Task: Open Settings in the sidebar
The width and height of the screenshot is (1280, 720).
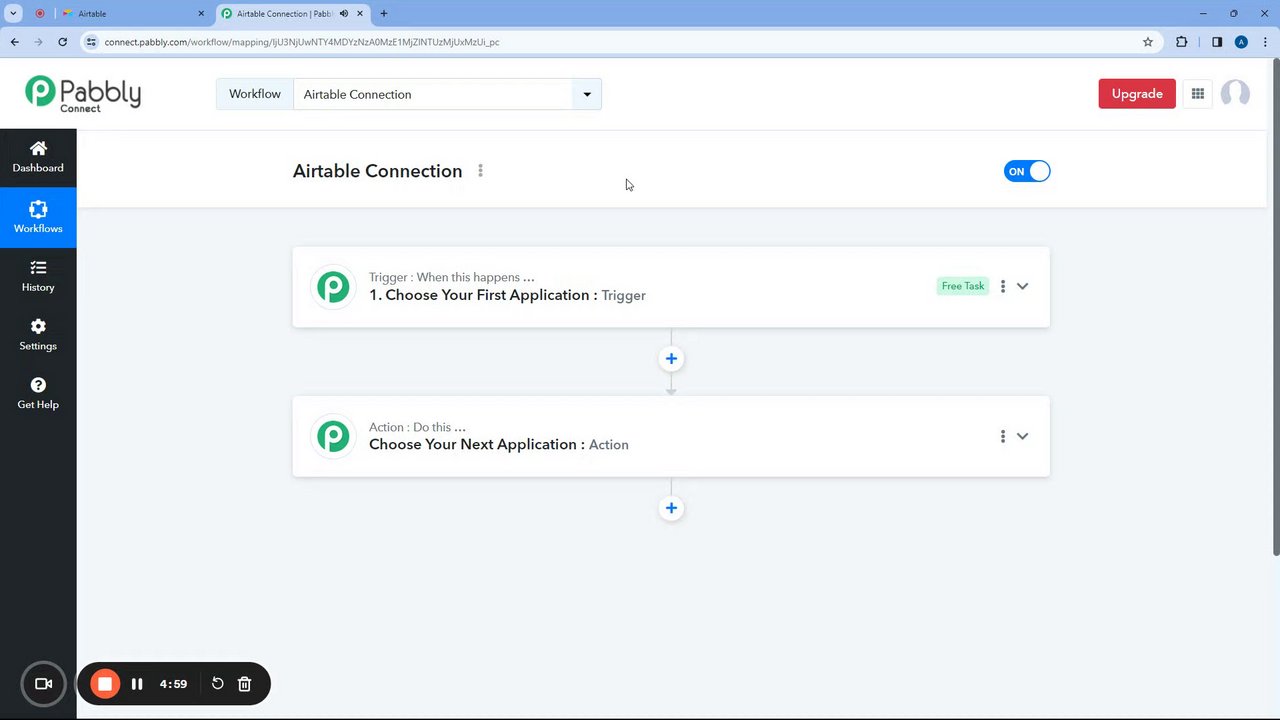Action: click(x=38, y=335)
